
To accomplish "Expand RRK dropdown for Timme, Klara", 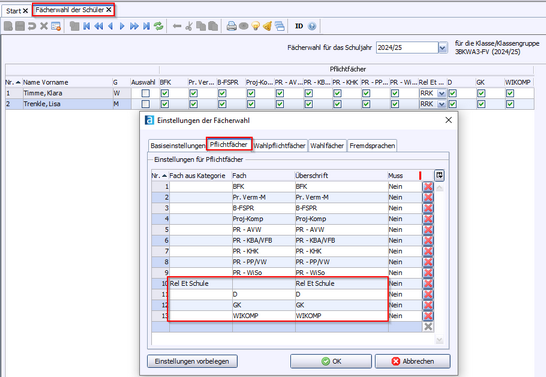I will pos(441,93).
